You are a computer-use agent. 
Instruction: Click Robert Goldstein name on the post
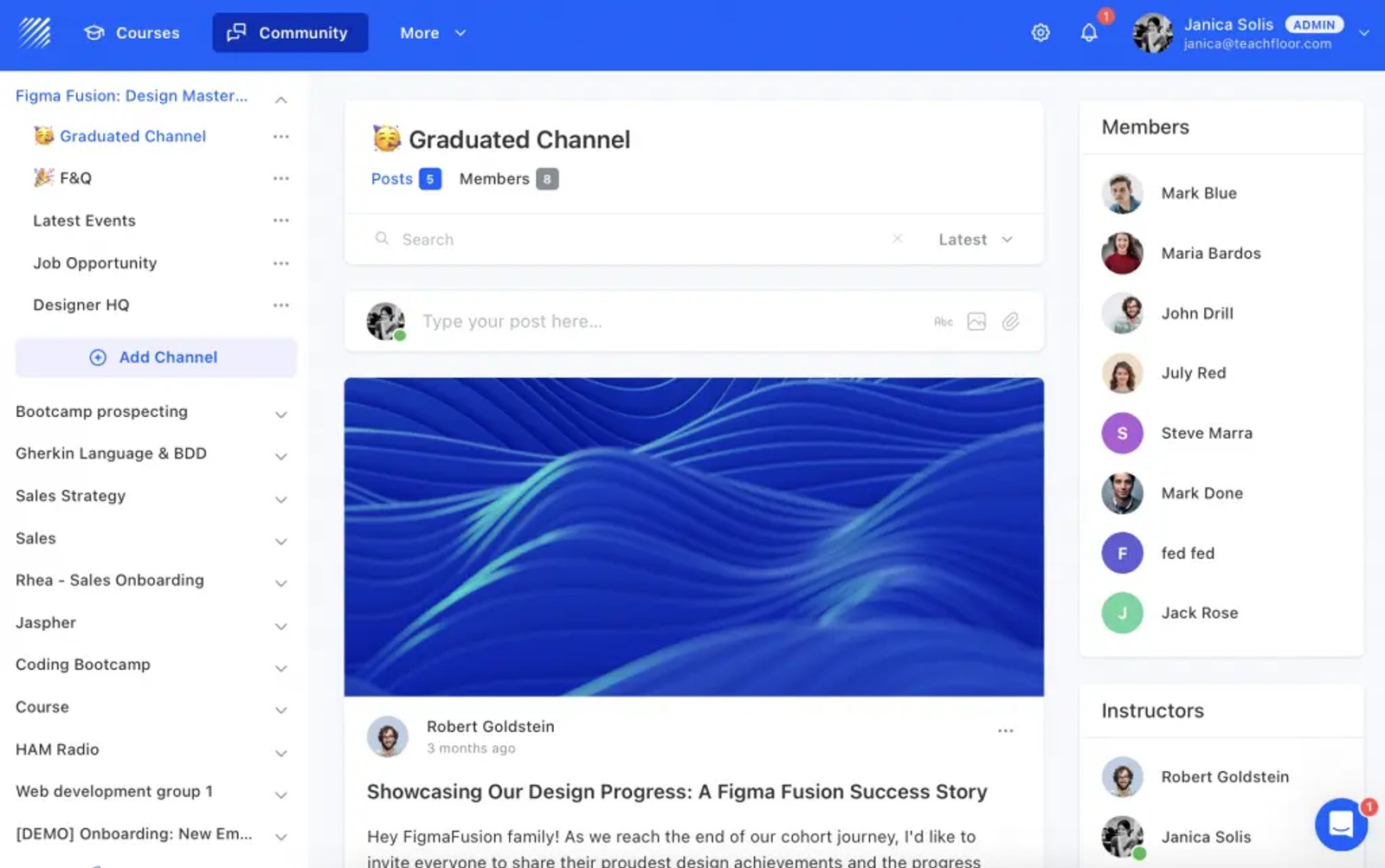point(490,726)
